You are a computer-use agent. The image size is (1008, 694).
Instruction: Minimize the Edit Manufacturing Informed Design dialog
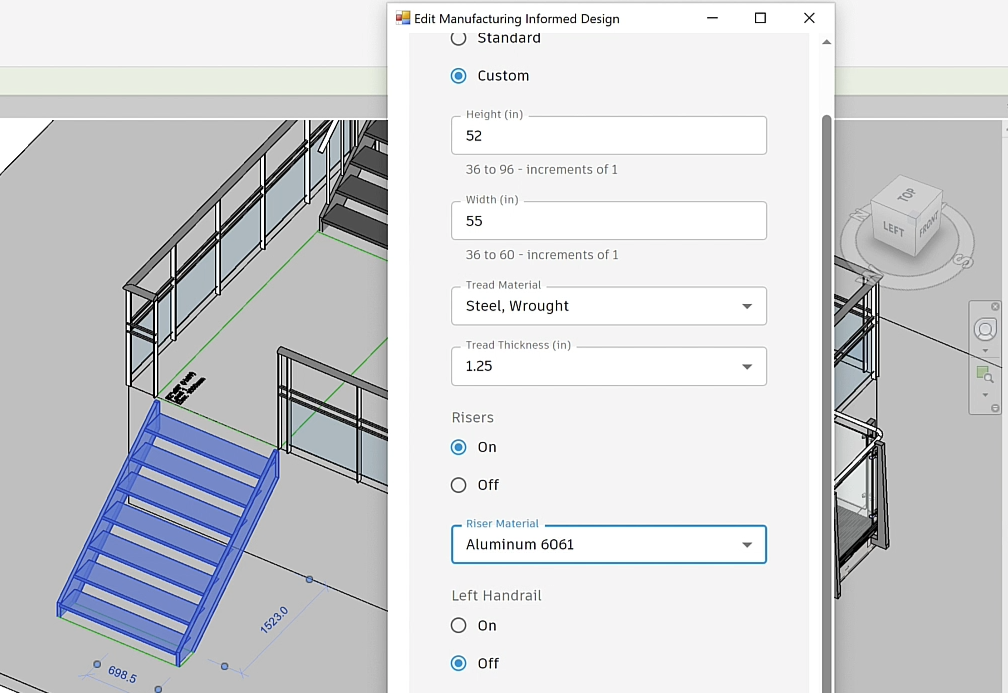tap(712, 18)
